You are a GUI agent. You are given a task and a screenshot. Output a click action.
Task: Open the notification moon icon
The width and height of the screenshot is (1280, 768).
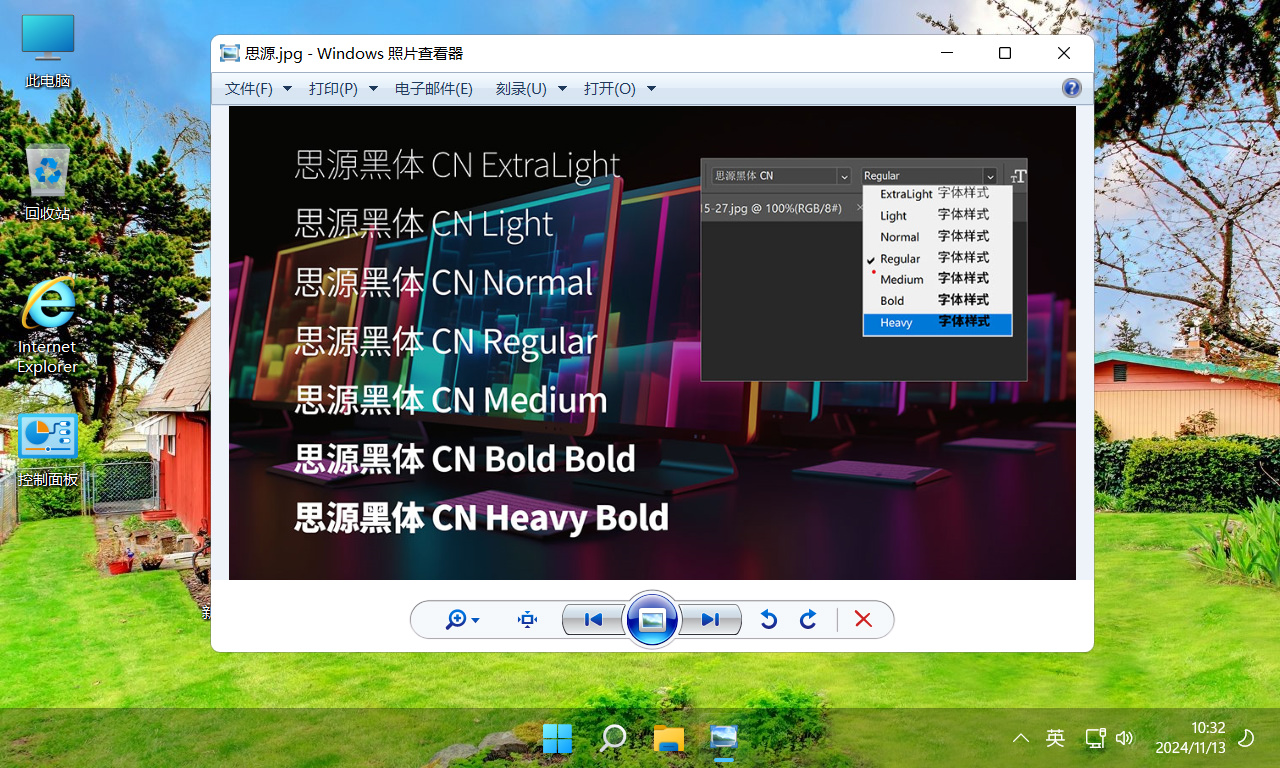pos(1246,738)
